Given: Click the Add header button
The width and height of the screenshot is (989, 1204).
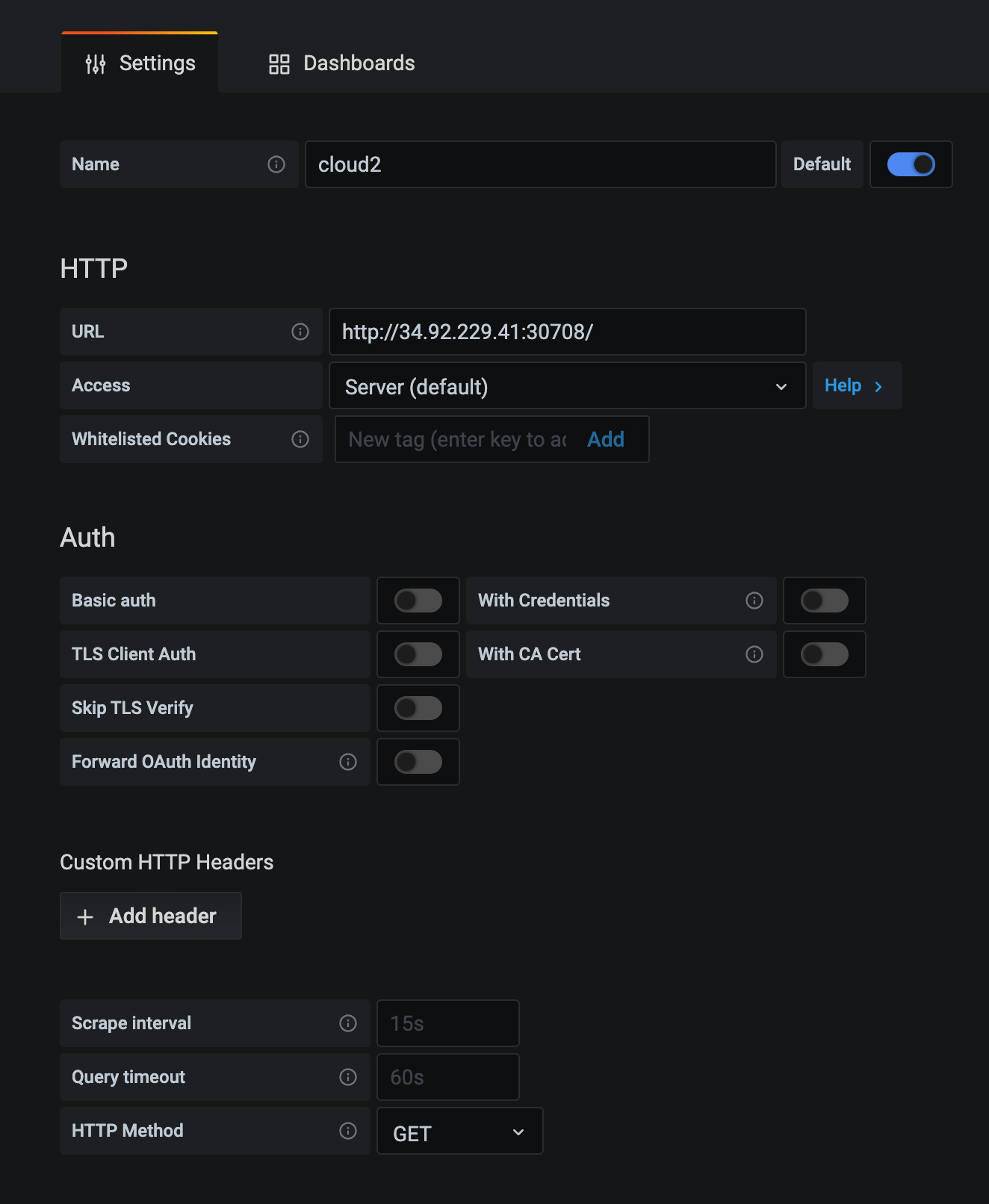Looking at the screenshot, I should point(151,916).
